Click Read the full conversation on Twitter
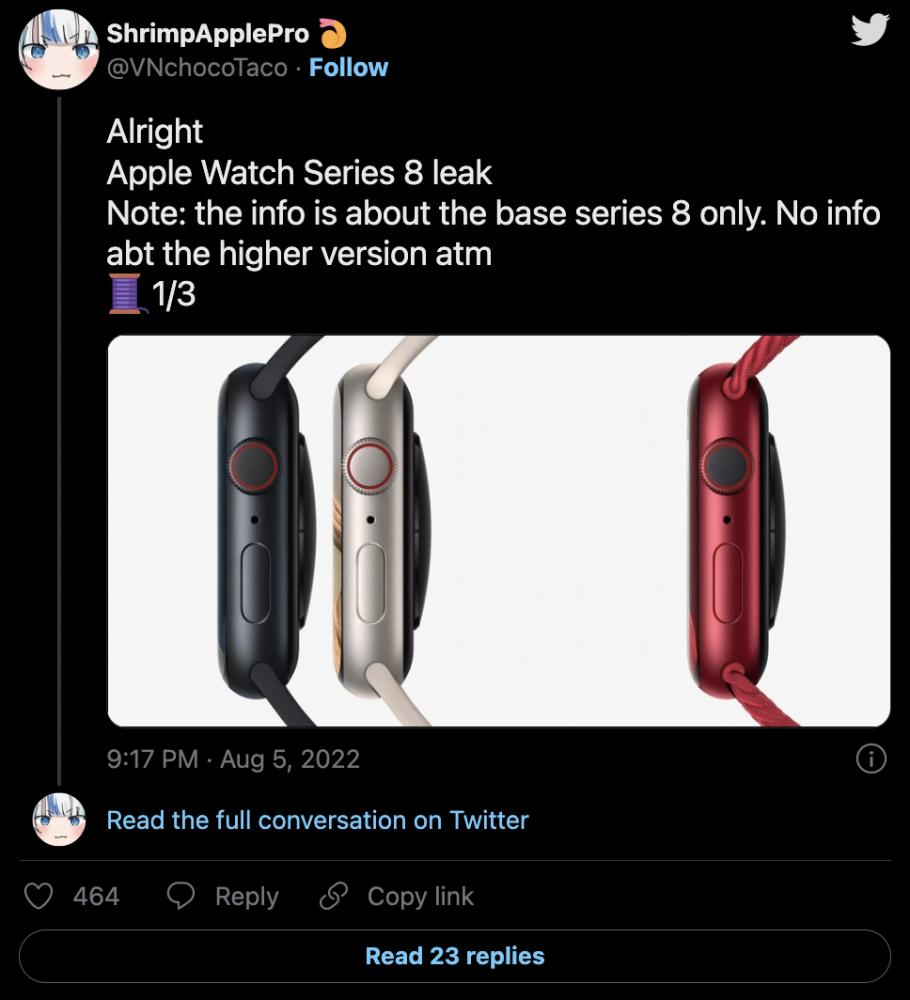910x1000 pixels. [317, 820]
